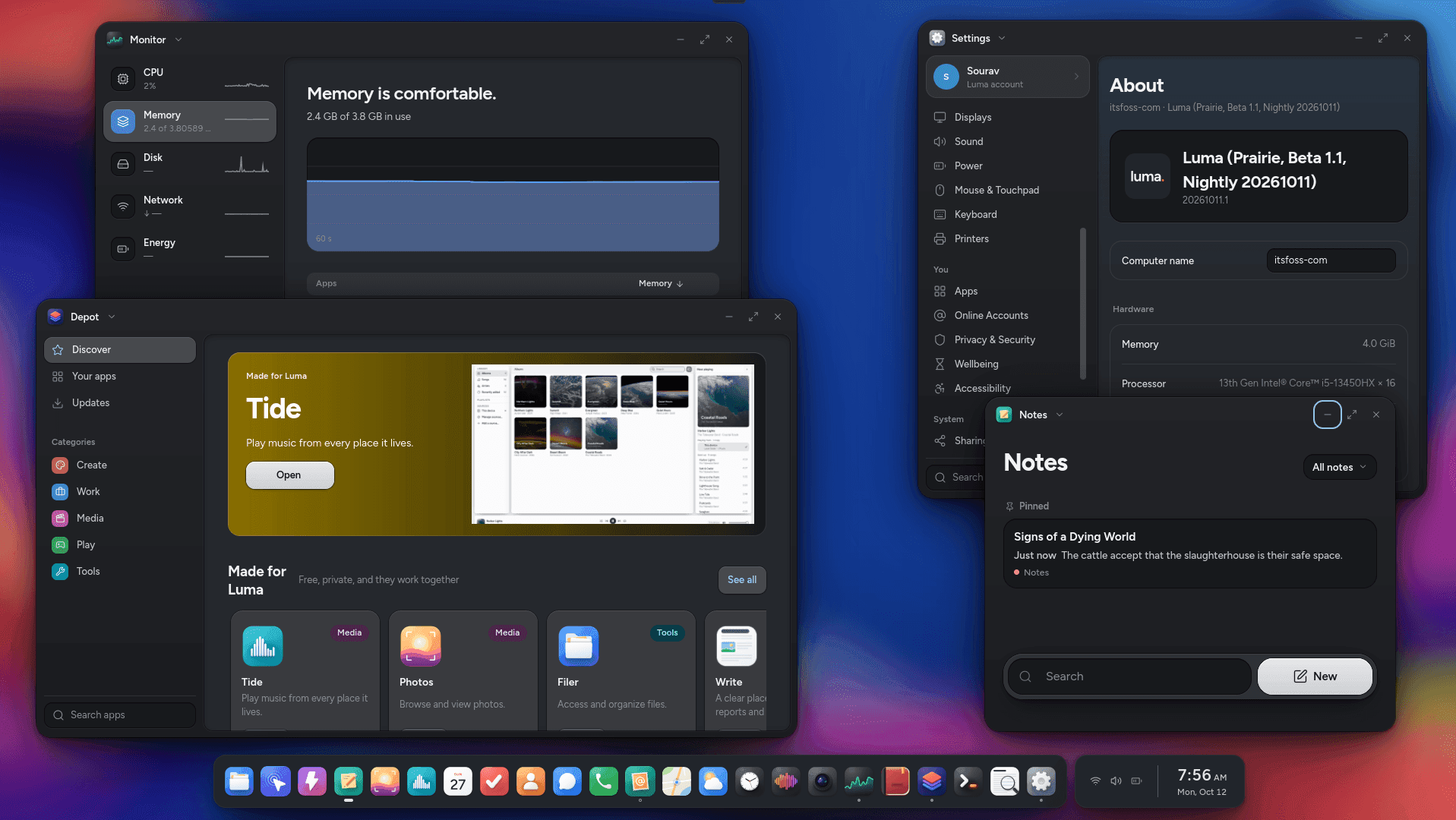1456x820 pixels.
Task: Open Updates in the Depot sidebar
Action: 120,402
